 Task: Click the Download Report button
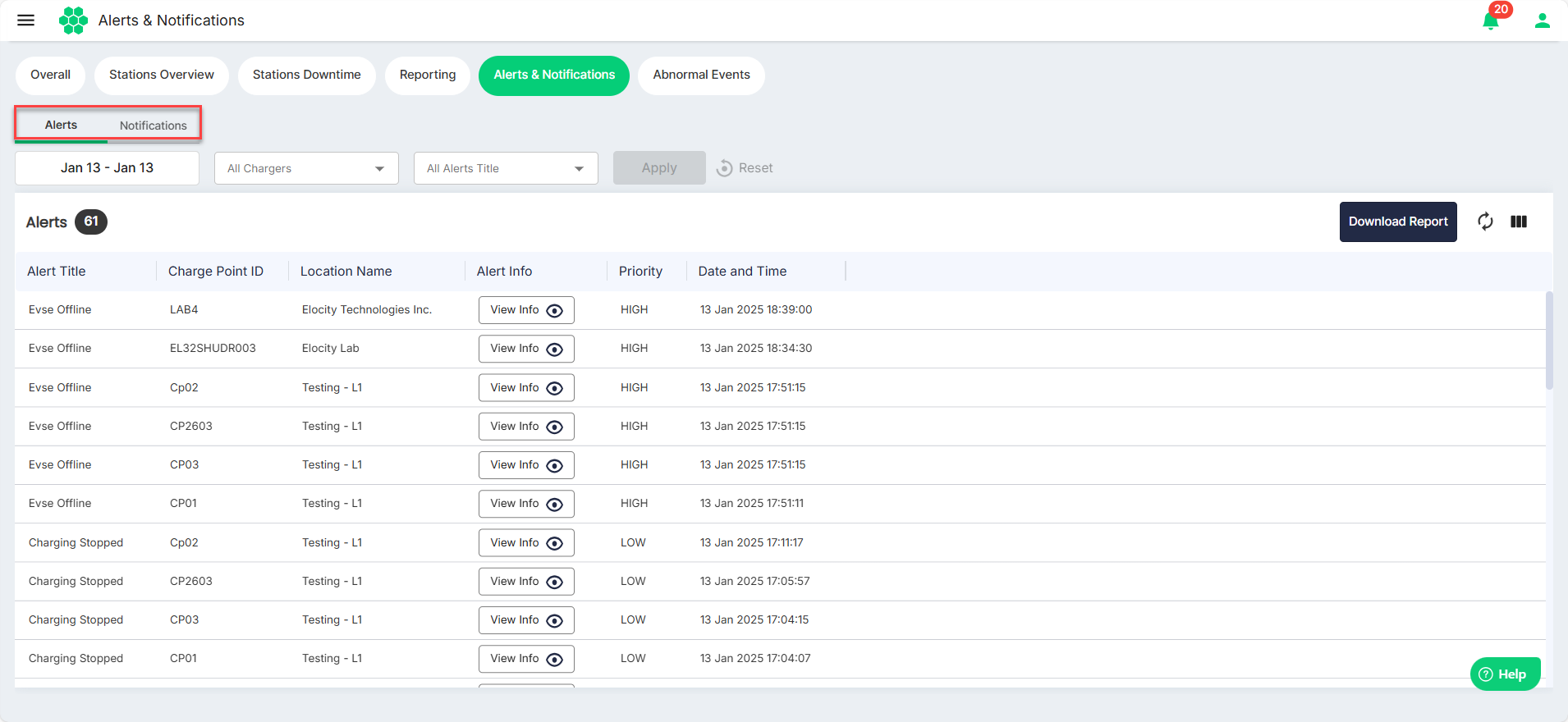pyautogui.click(x=1398, y=222)
